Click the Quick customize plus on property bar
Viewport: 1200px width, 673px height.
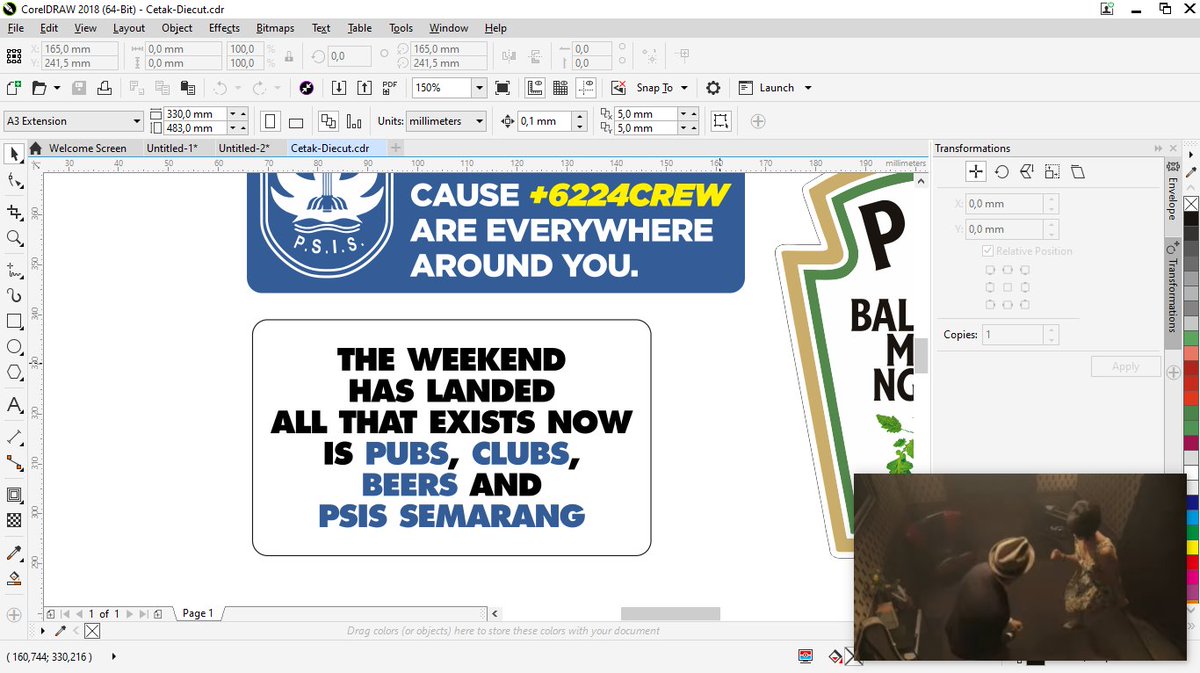coord(758,121)
